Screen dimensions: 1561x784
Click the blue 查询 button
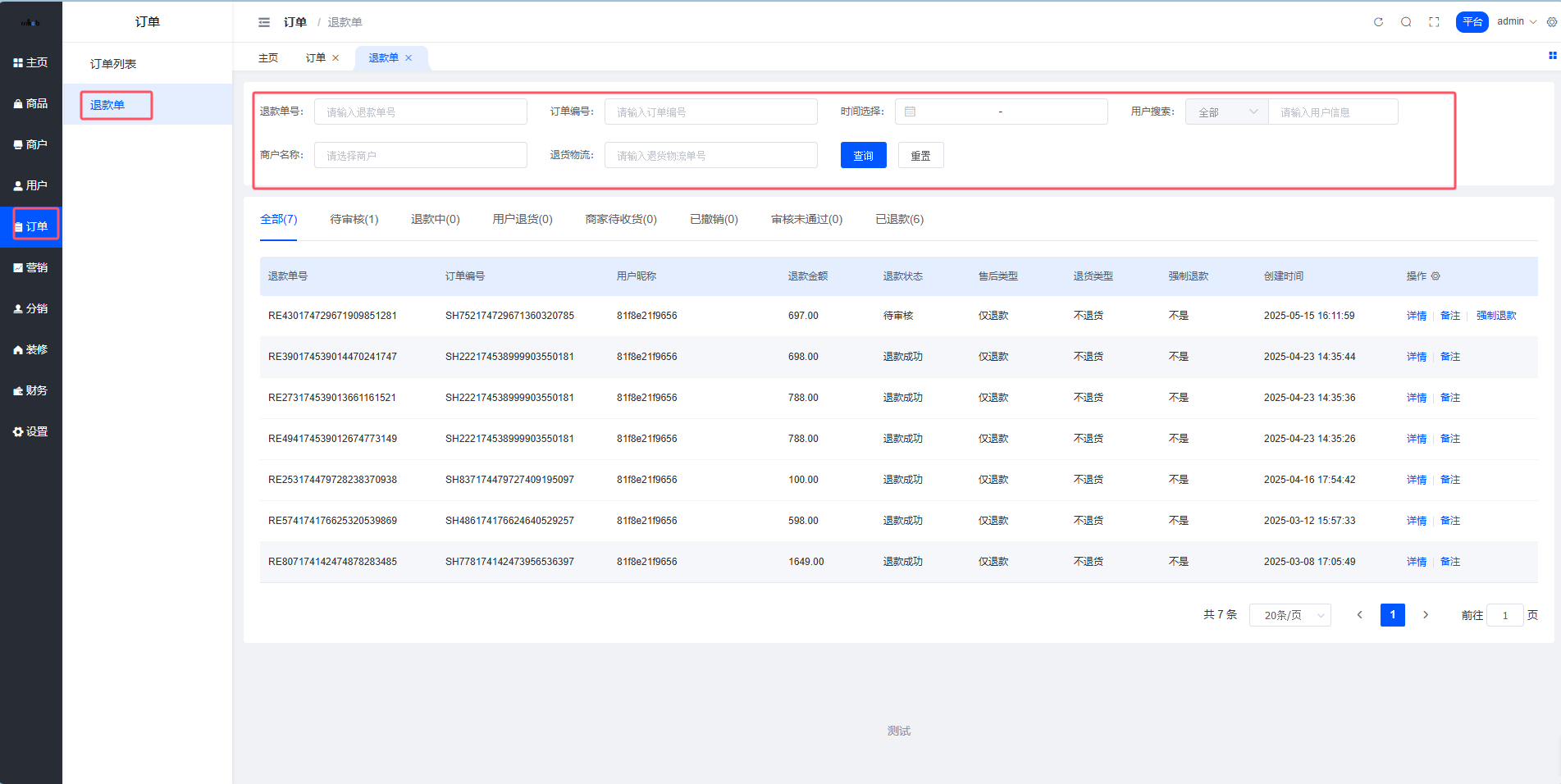point(863,156)
